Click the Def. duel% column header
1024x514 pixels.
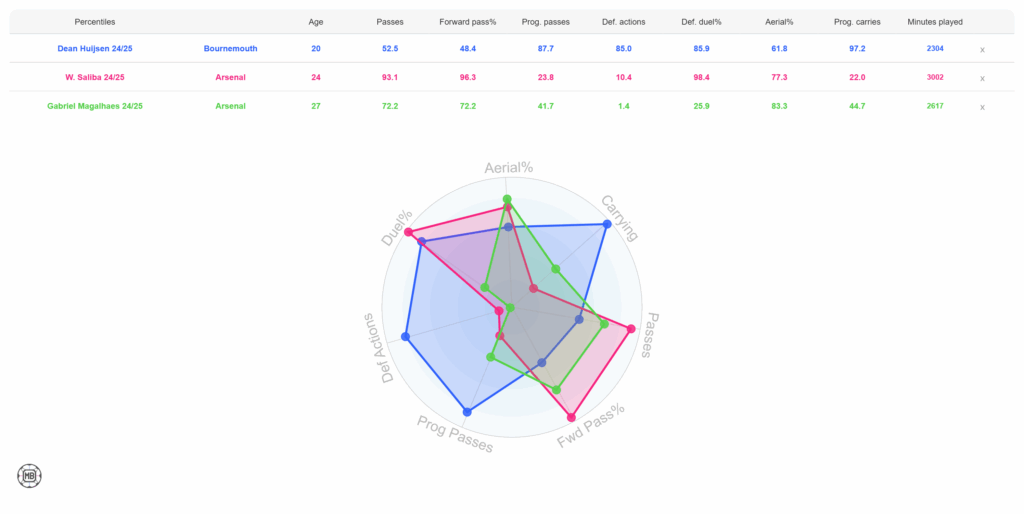[x=701, y=21]
